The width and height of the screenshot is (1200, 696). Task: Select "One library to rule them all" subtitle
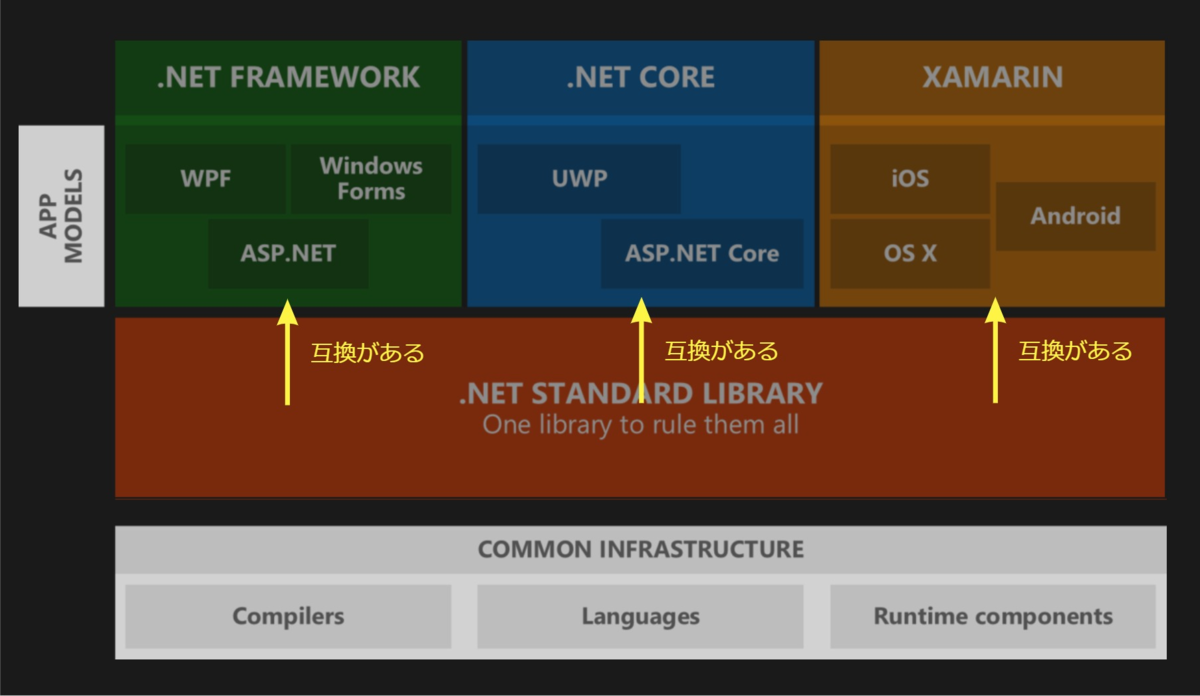pos(640,425)
